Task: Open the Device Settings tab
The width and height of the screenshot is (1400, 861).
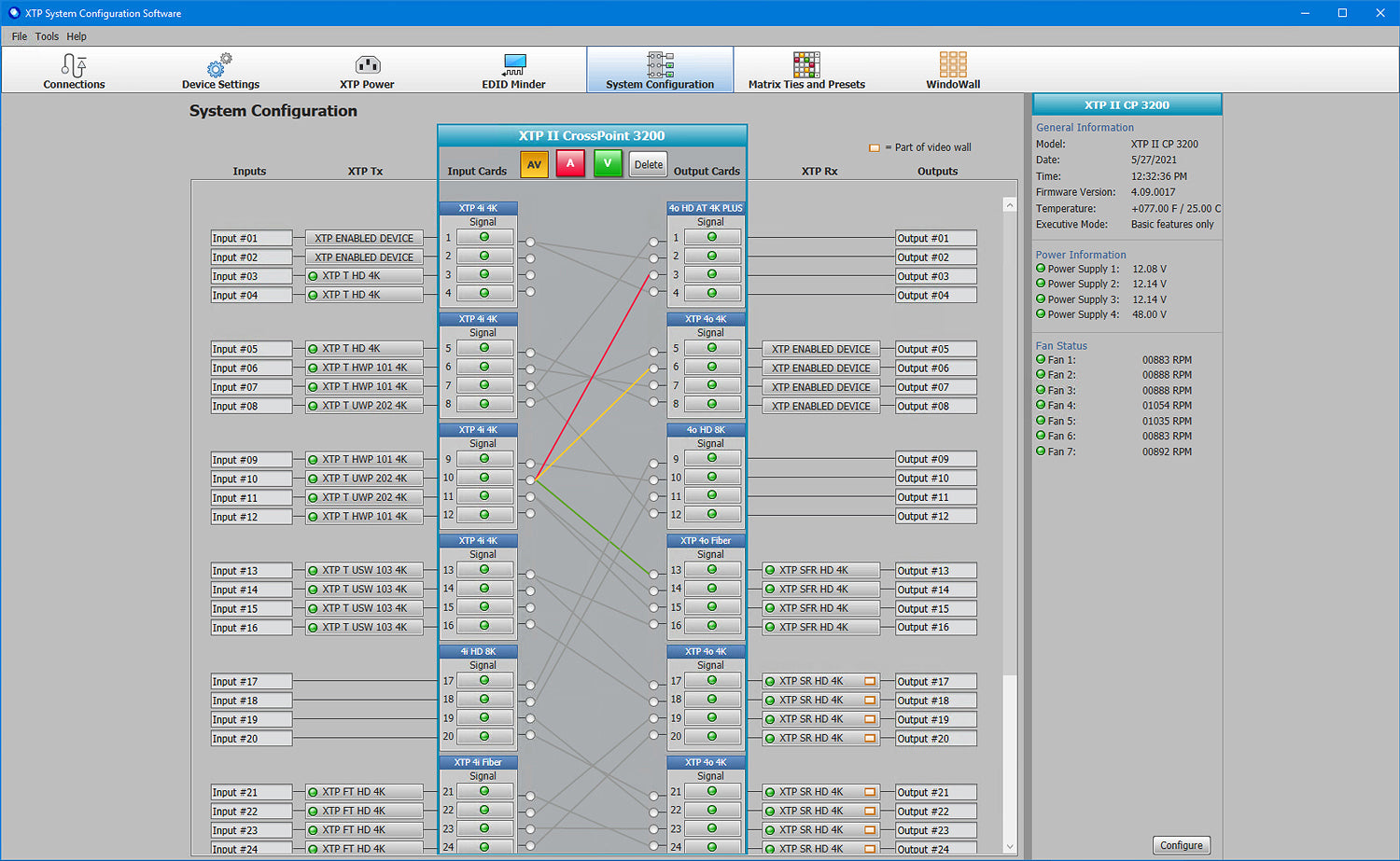Action: 220,70
